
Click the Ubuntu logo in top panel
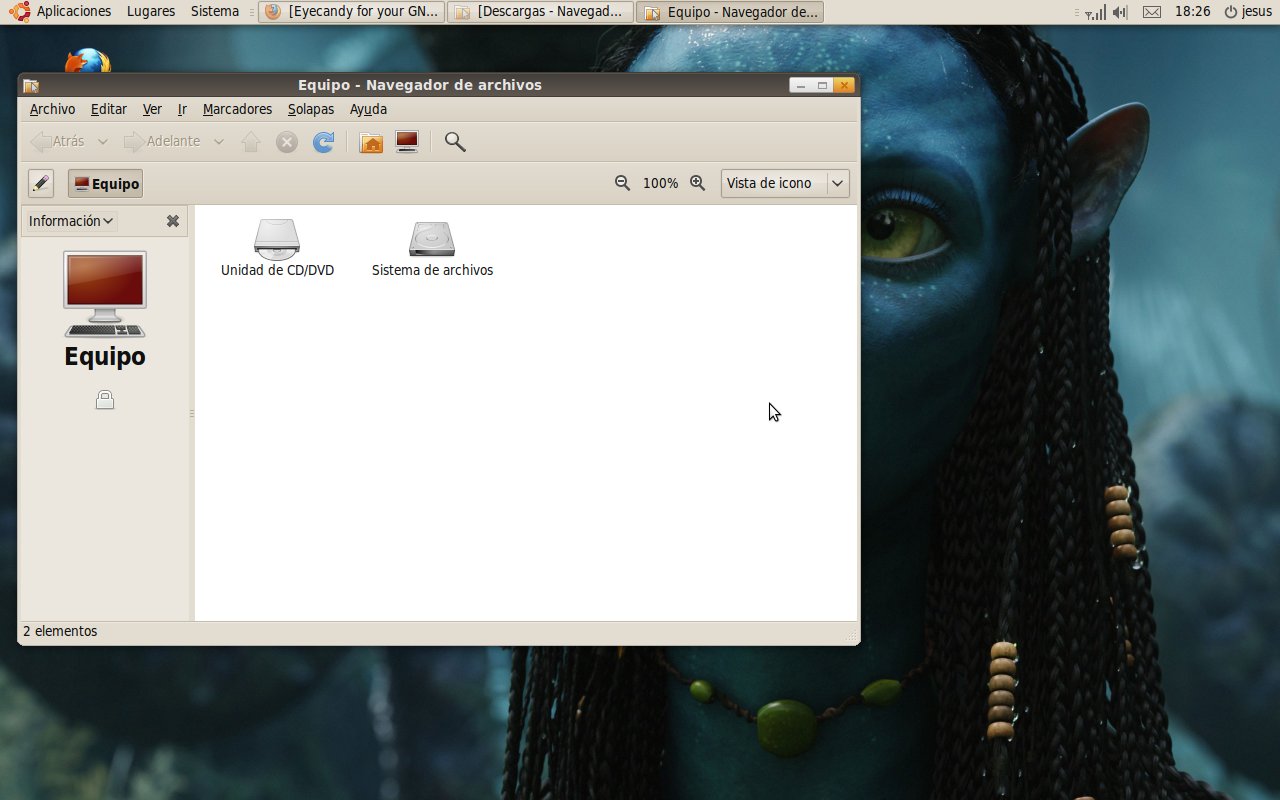(18, 12)
